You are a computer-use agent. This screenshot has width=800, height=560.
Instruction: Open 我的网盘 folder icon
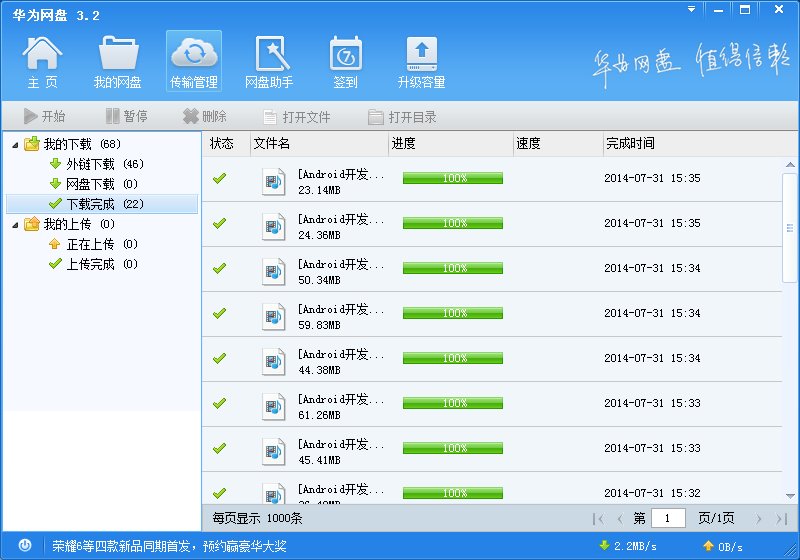pos(118,62)
